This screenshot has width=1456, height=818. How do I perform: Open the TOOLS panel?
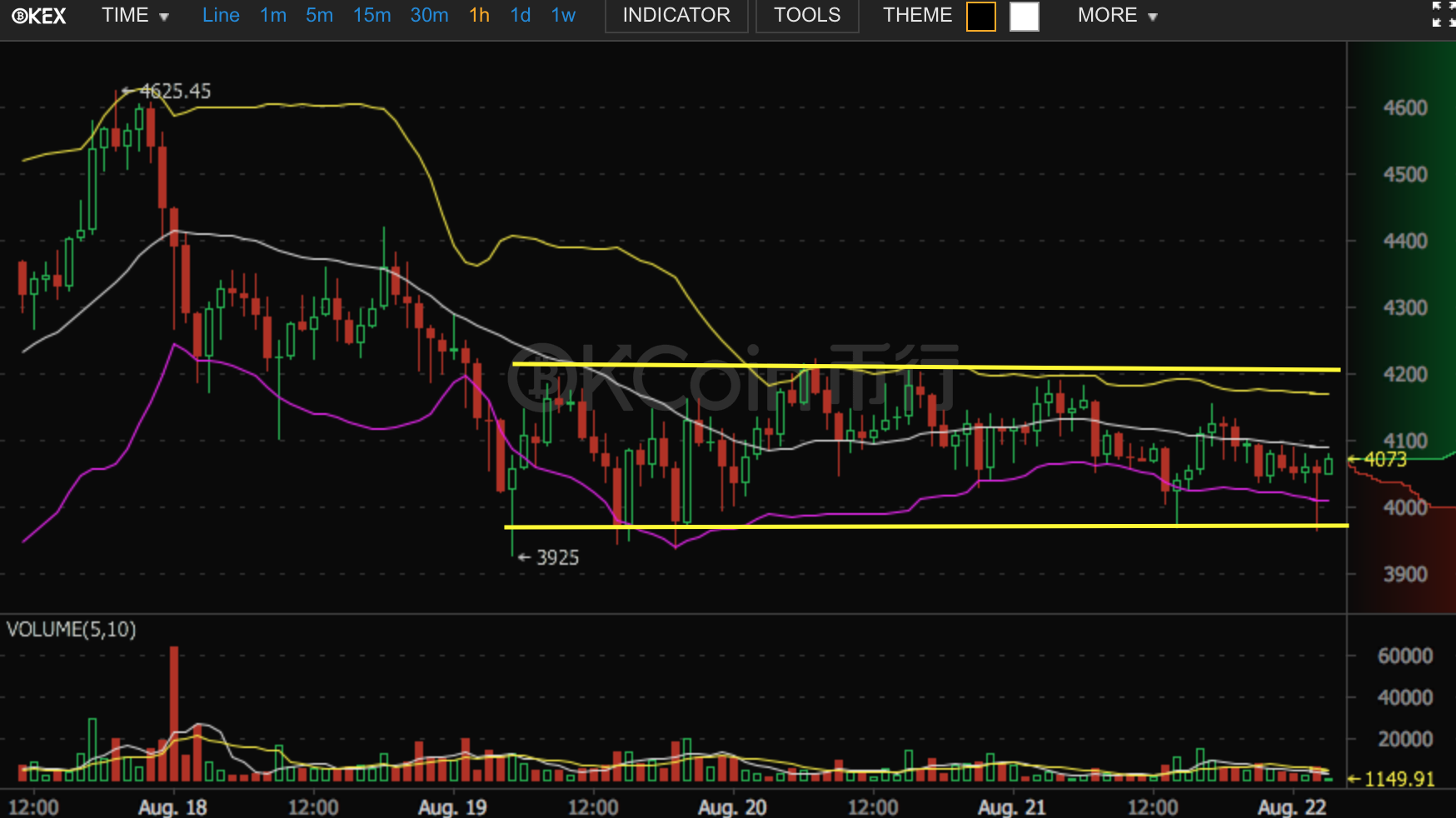(807, 16)
